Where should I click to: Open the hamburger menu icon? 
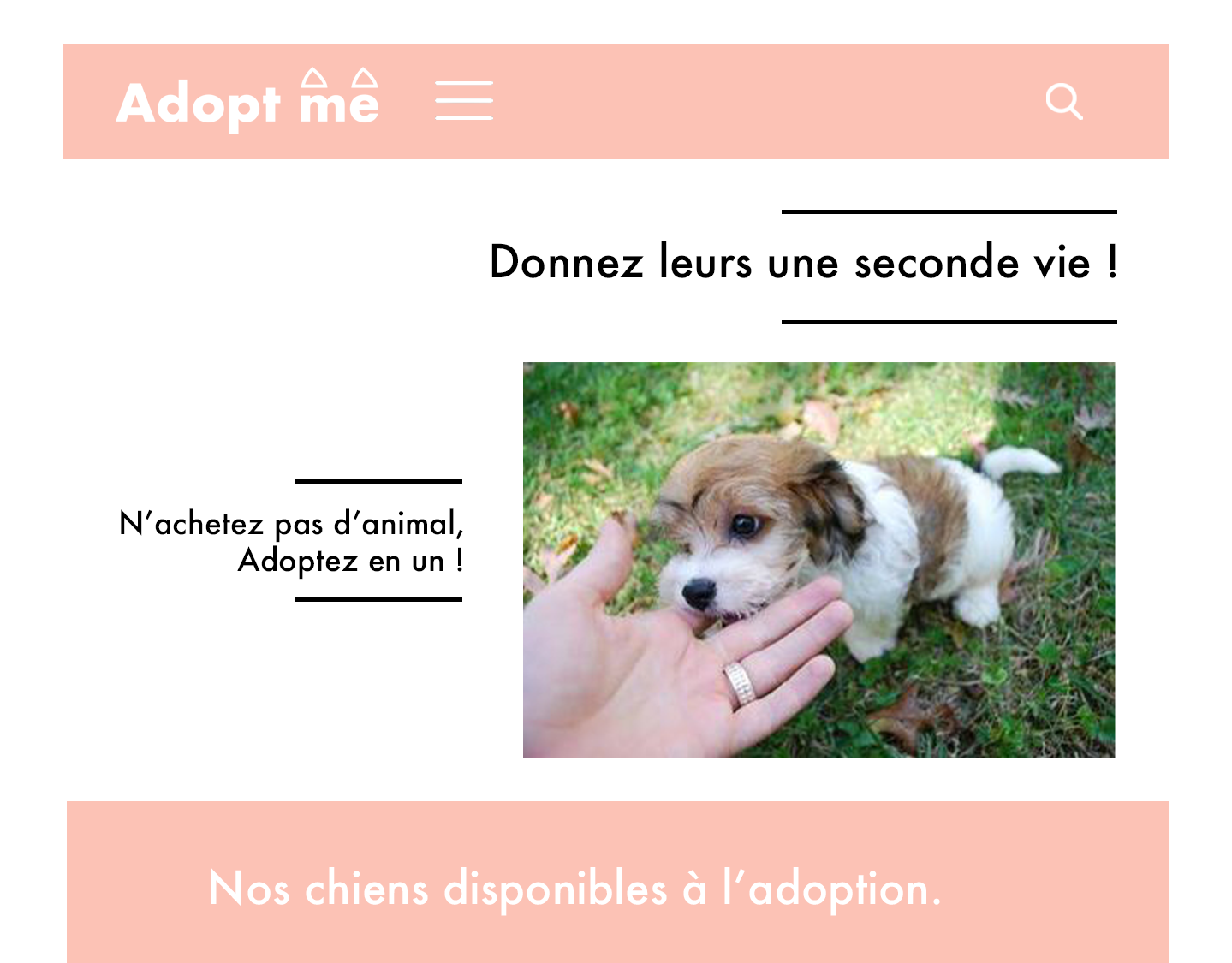(x=463, y=101)
